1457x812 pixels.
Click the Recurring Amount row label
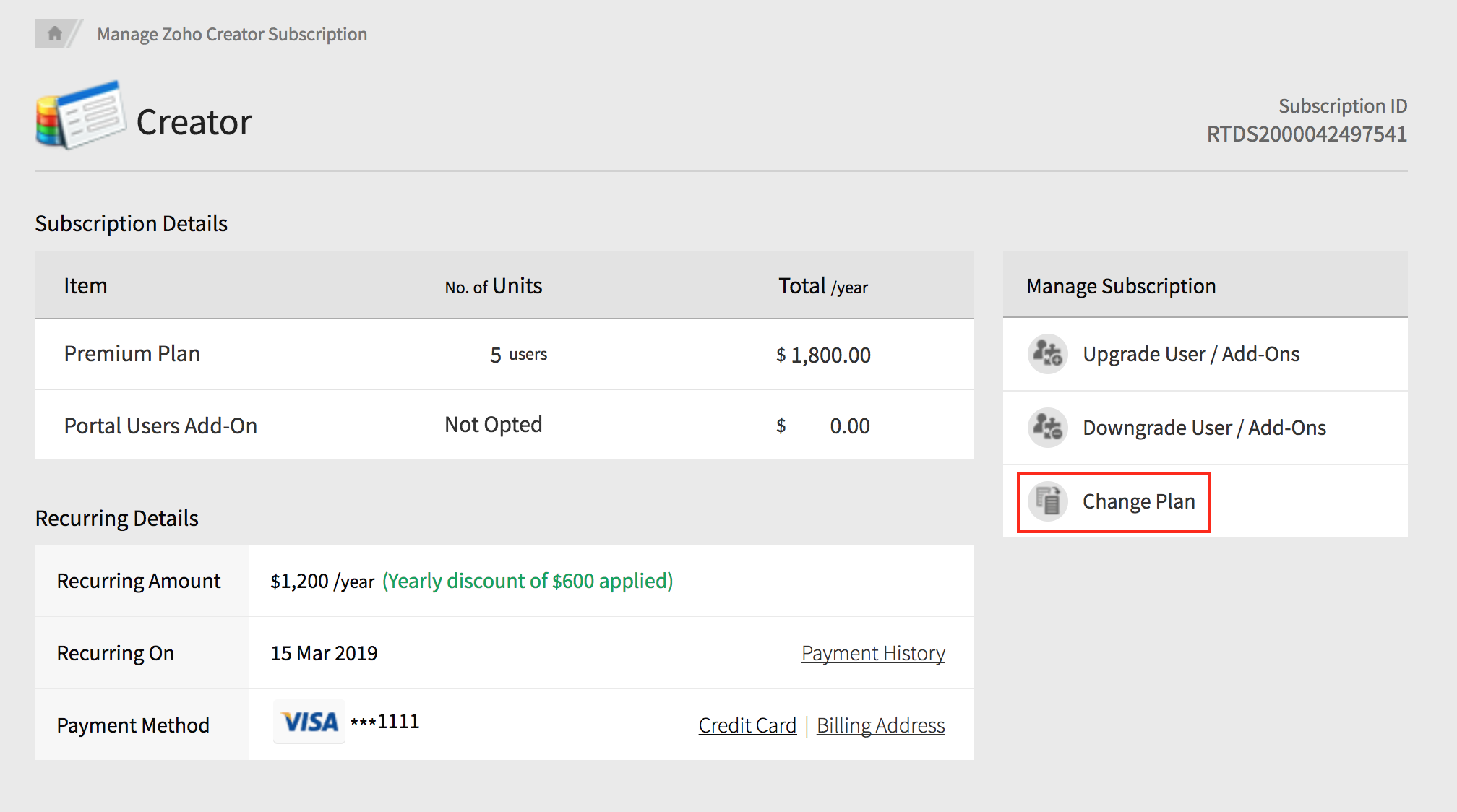click(x=139, y=581)
